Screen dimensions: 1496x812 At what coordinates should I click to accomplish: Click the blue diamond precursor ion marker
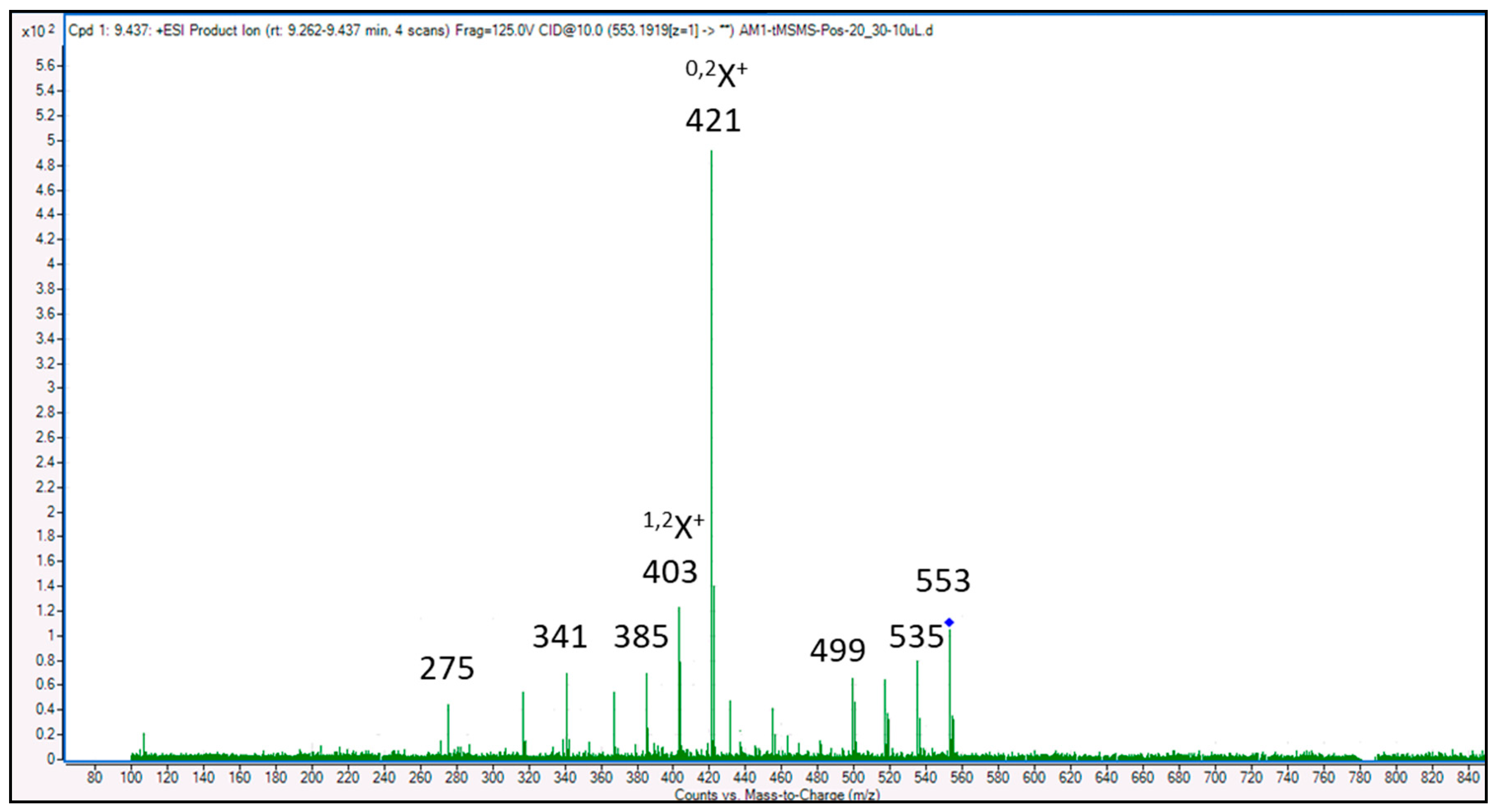pos(949,622)
